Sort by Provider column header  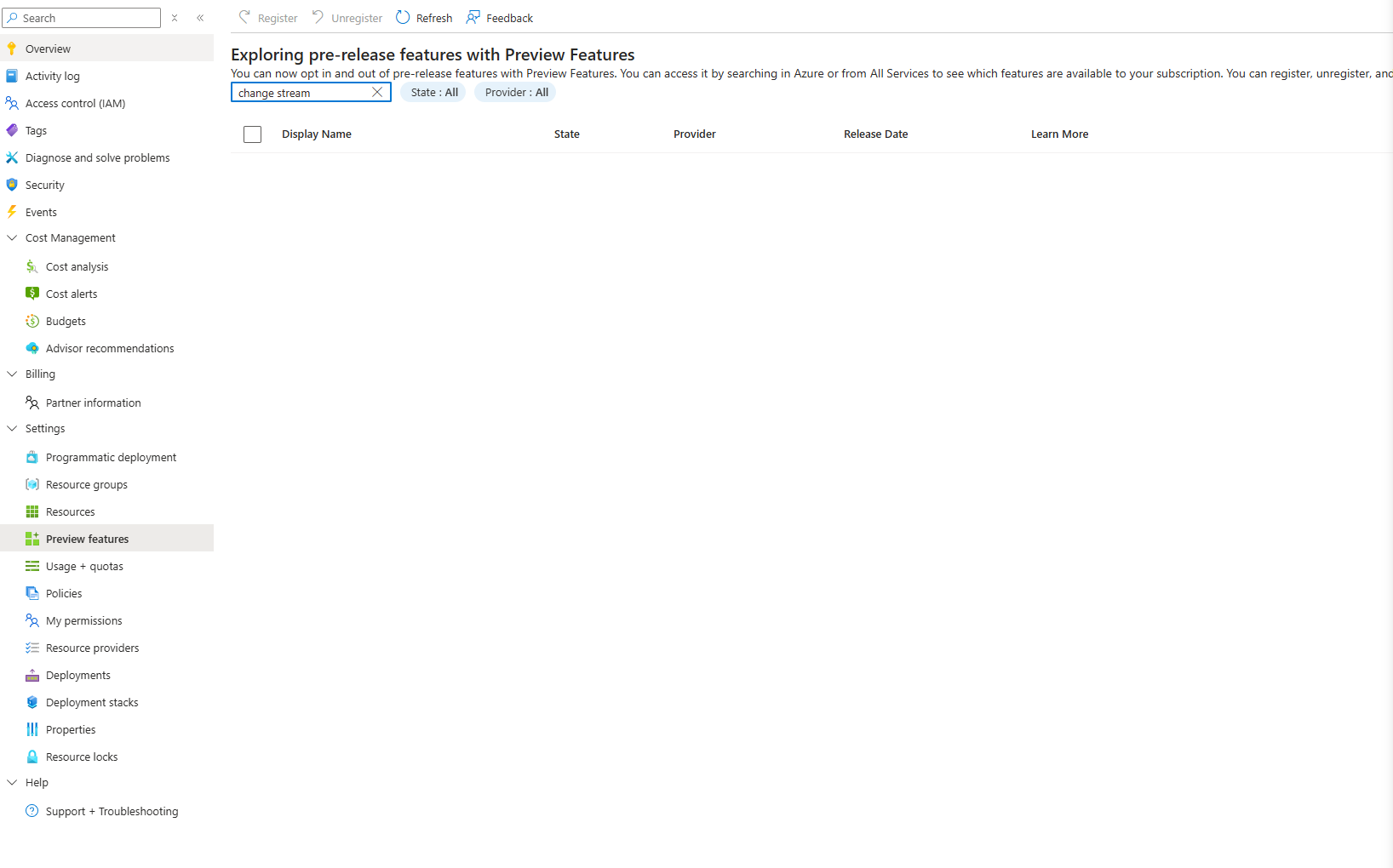(x=695, y=134)
